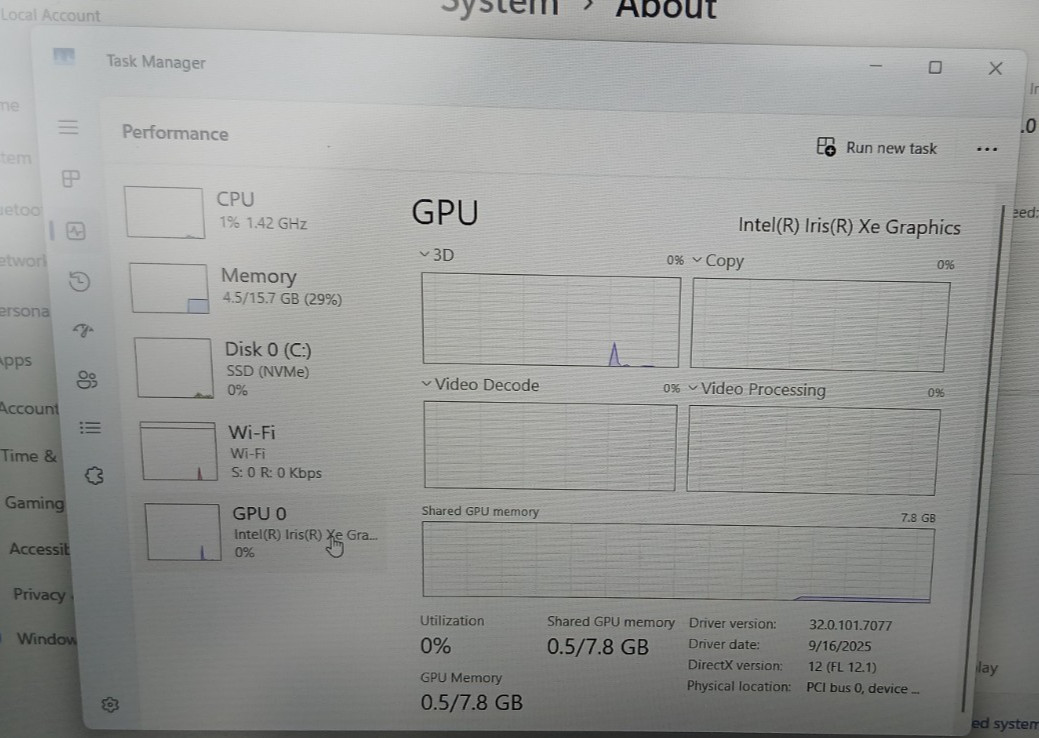Image resolution: width=1039 pixels, height=738 pixels.
Task: Click the Copy utilization graph
Action: click(x=820, y=325)
